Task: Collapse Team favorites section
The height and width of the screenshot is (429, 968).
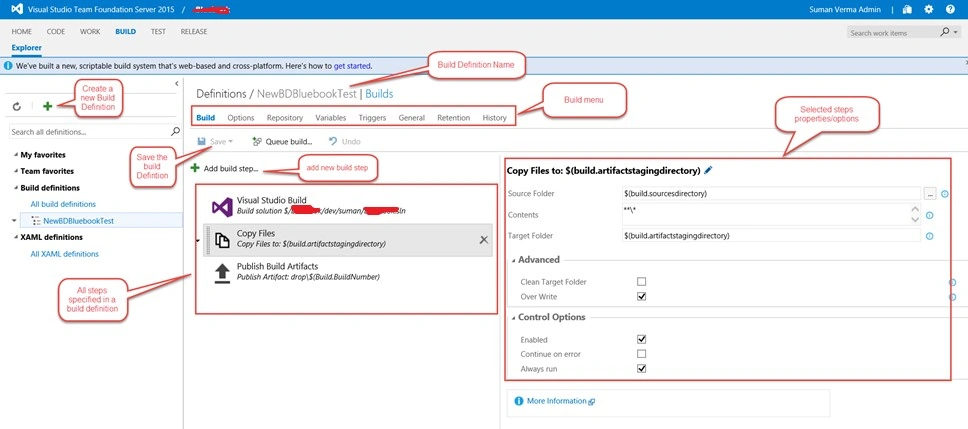Action: click(x=15, y=171)
